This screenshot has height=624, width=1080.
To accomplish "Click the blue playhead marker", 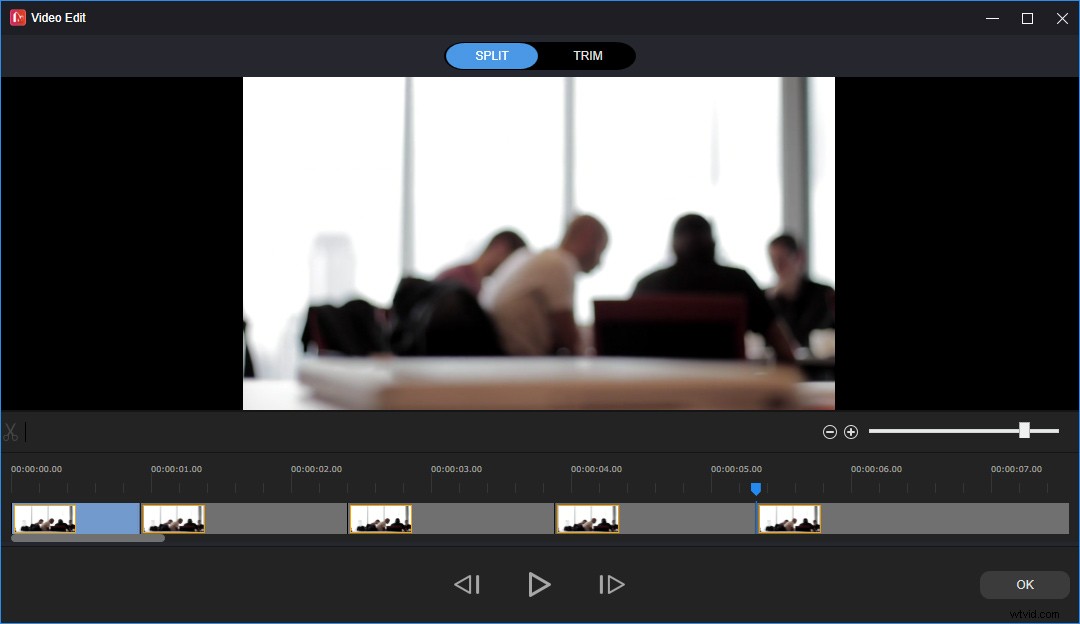I will click(756, 489).
